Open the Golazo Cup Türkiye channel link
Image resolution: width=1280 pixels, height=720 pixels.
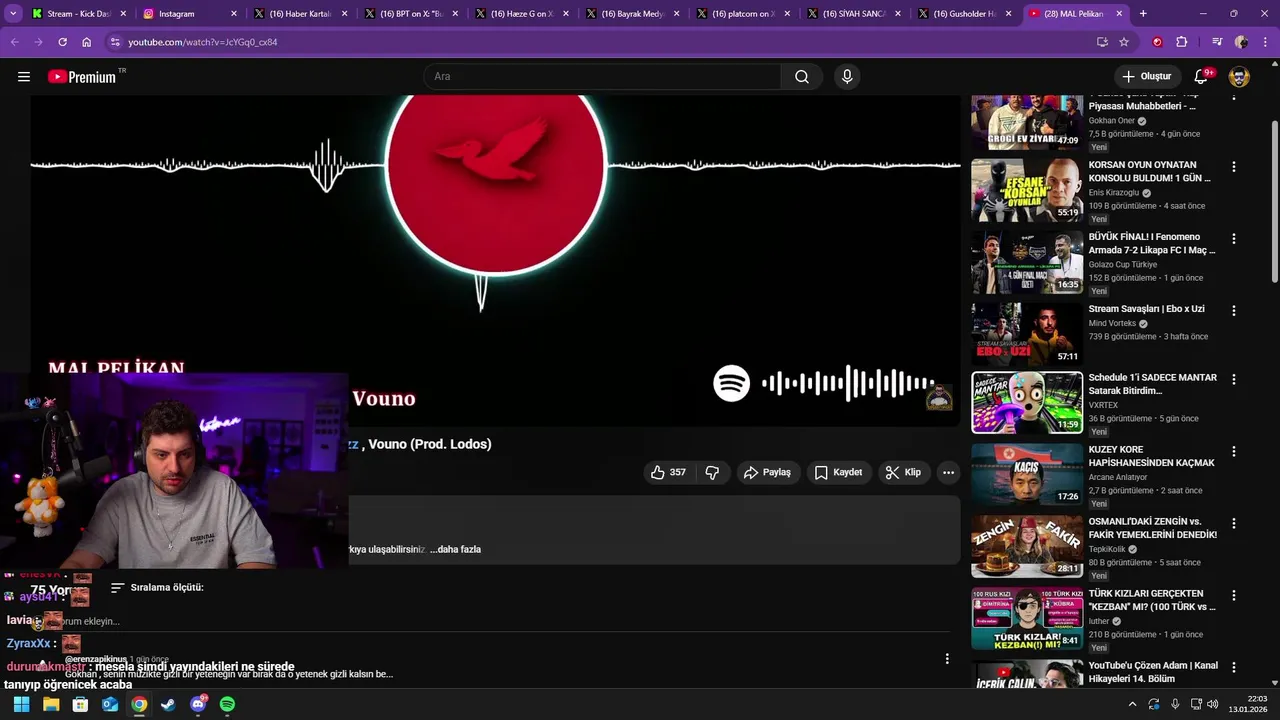pos(1123,265)
